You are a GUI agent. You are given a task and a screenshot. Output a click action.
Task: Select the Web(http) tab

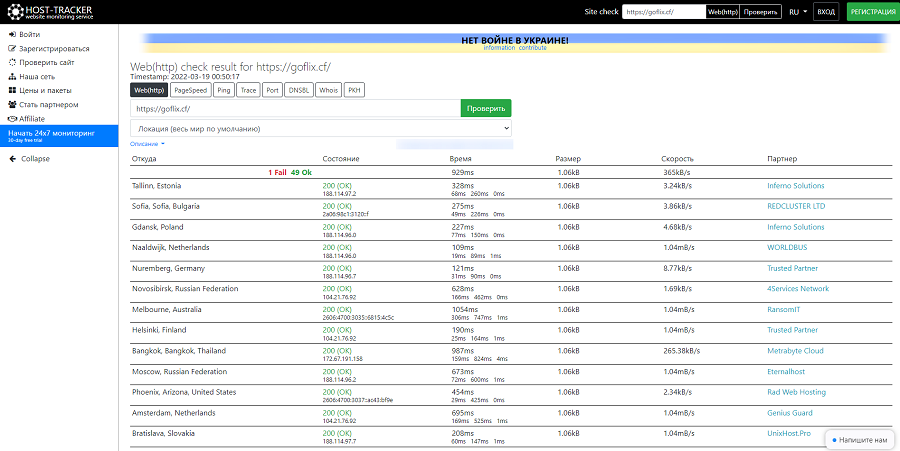[x=149, y=90]
